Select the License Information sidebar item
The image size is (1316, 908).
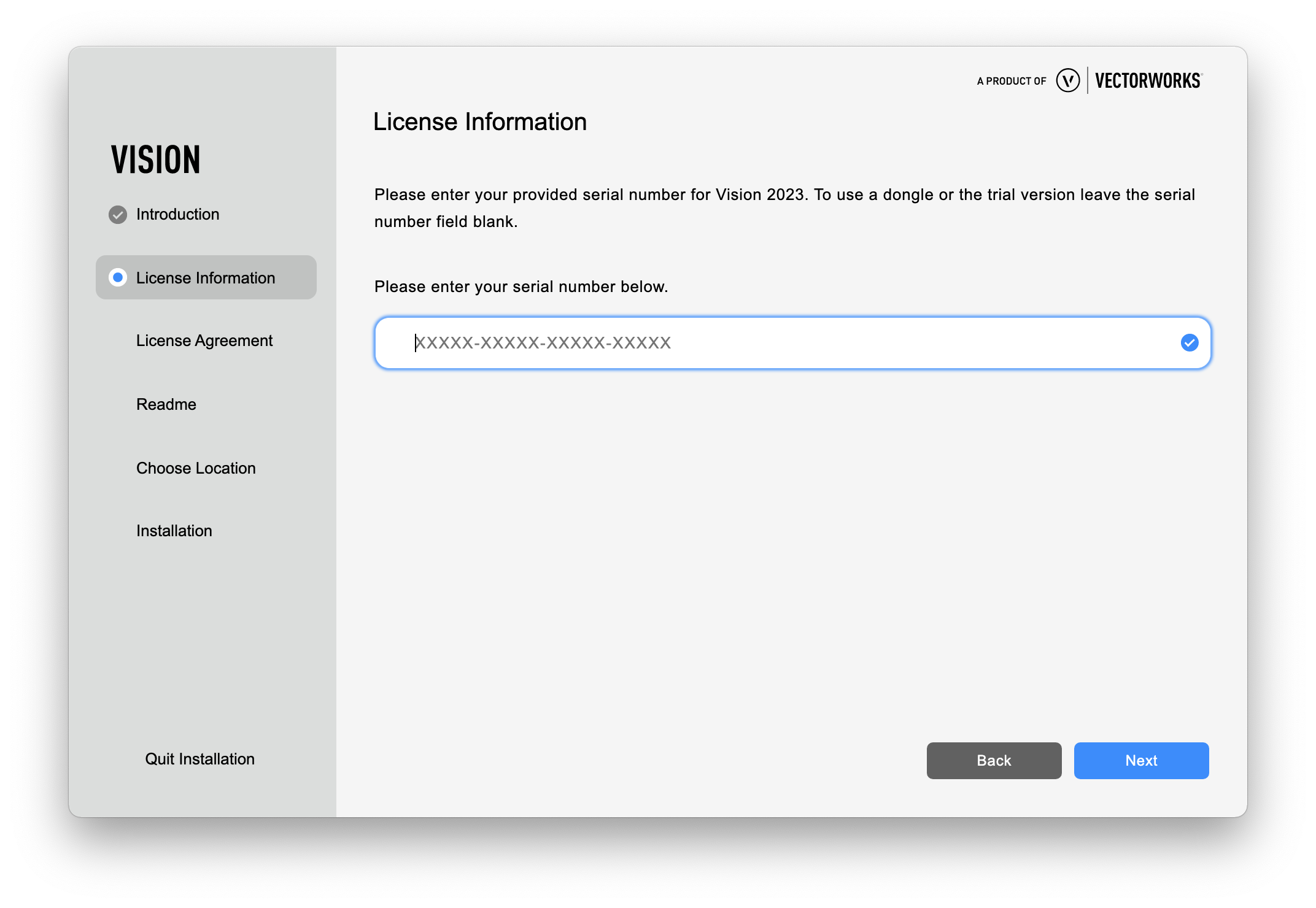tap(206, 277)
